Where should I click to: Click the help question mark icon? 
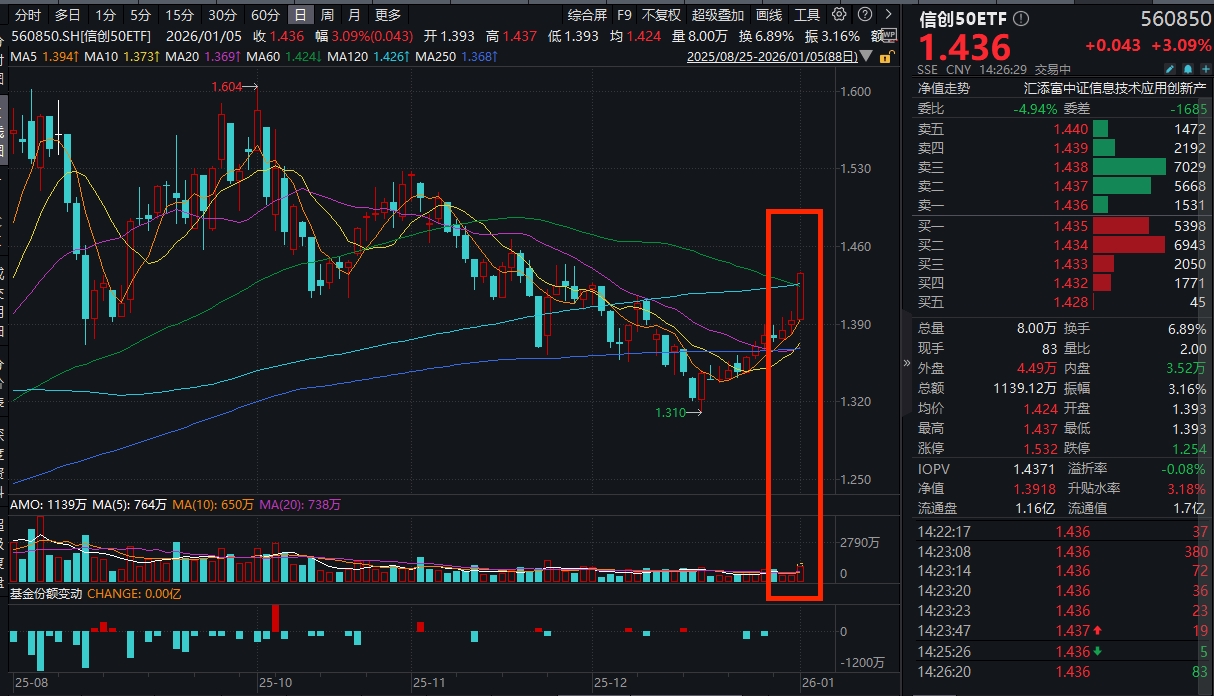[x=864, y=15]
